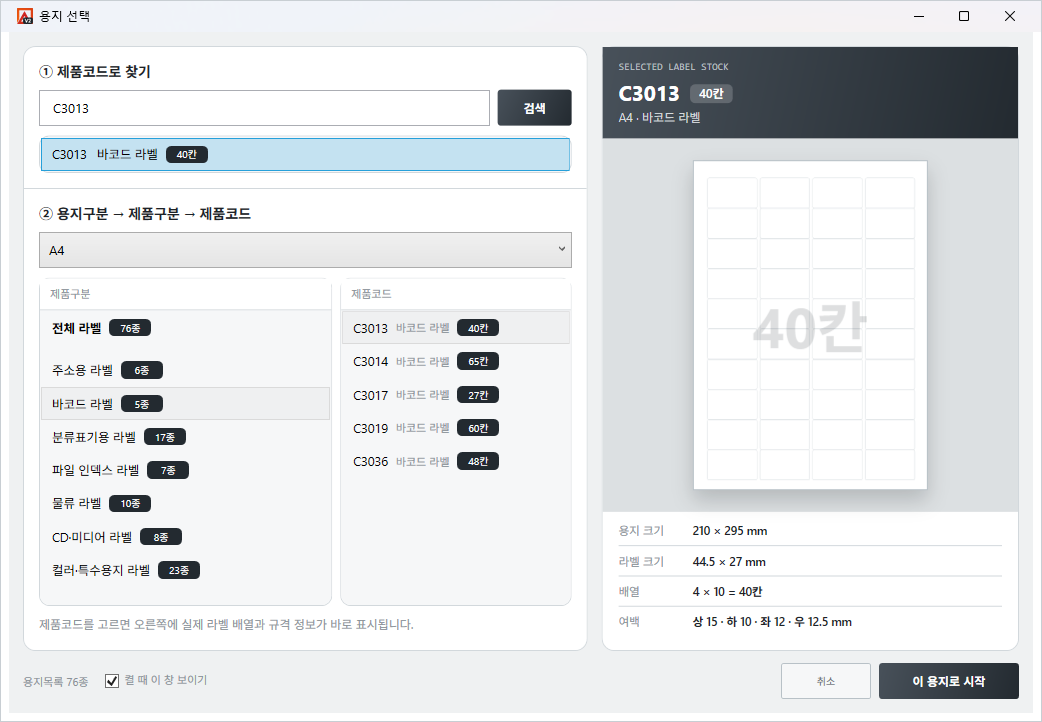Select 주소용 라벨 category
Viewport: 1042px width, 722px height.
point(185,370)
